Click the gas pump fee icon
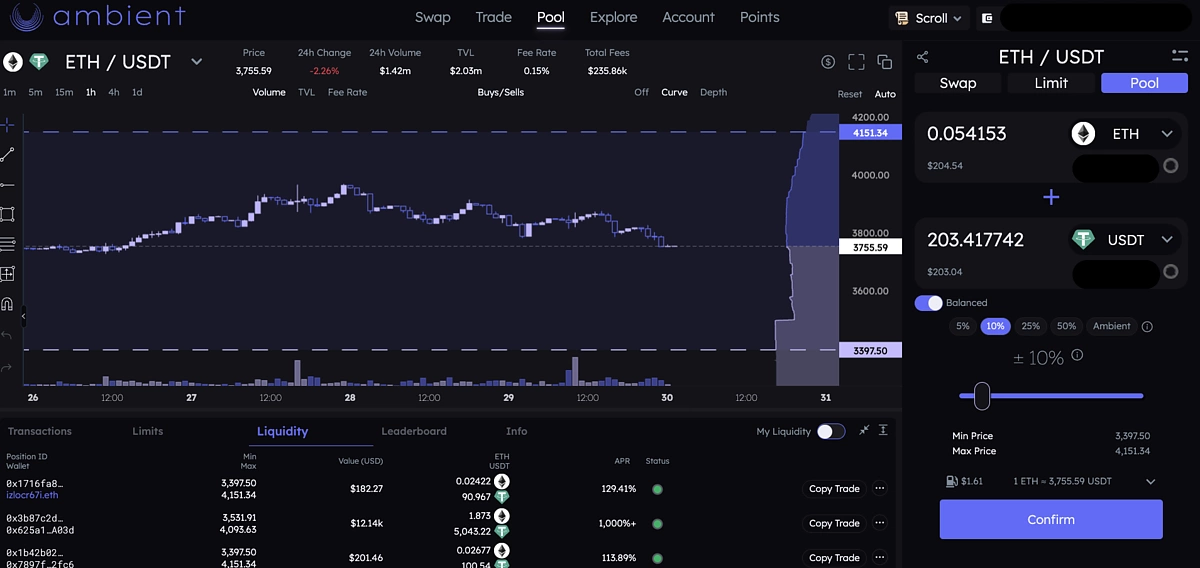The image size is (1200, 568). [950, 481]
